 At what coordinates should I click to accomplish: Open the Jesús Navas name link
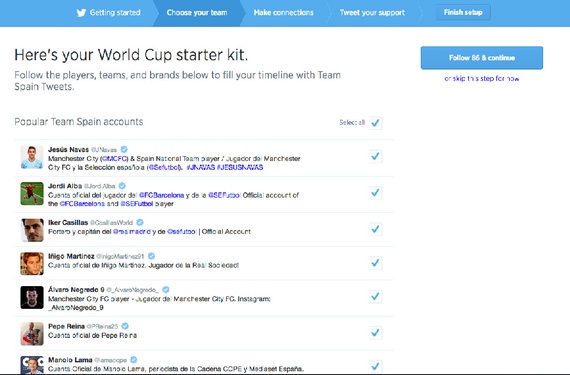[68, 149]
